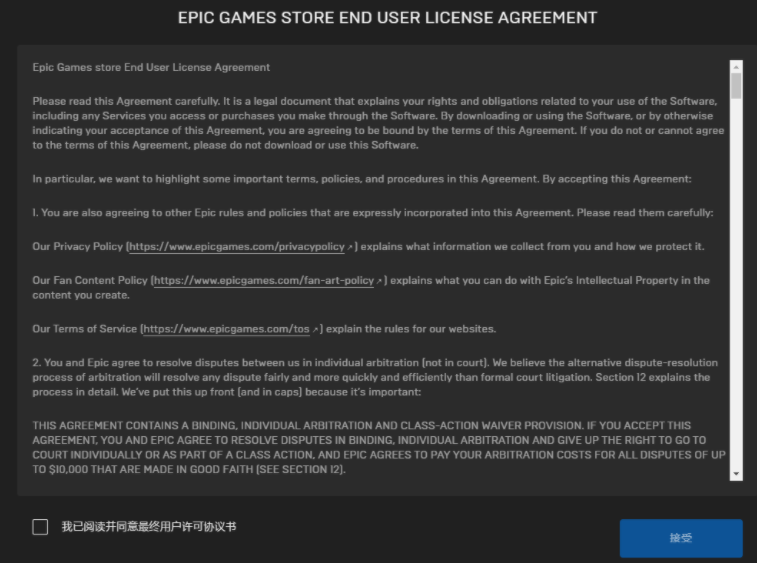Click the heading 'EPIC GAMES STORE END USER LICENSE AGREEMENT'
This screenshot has width=757, height=563.
click(387, 18)
